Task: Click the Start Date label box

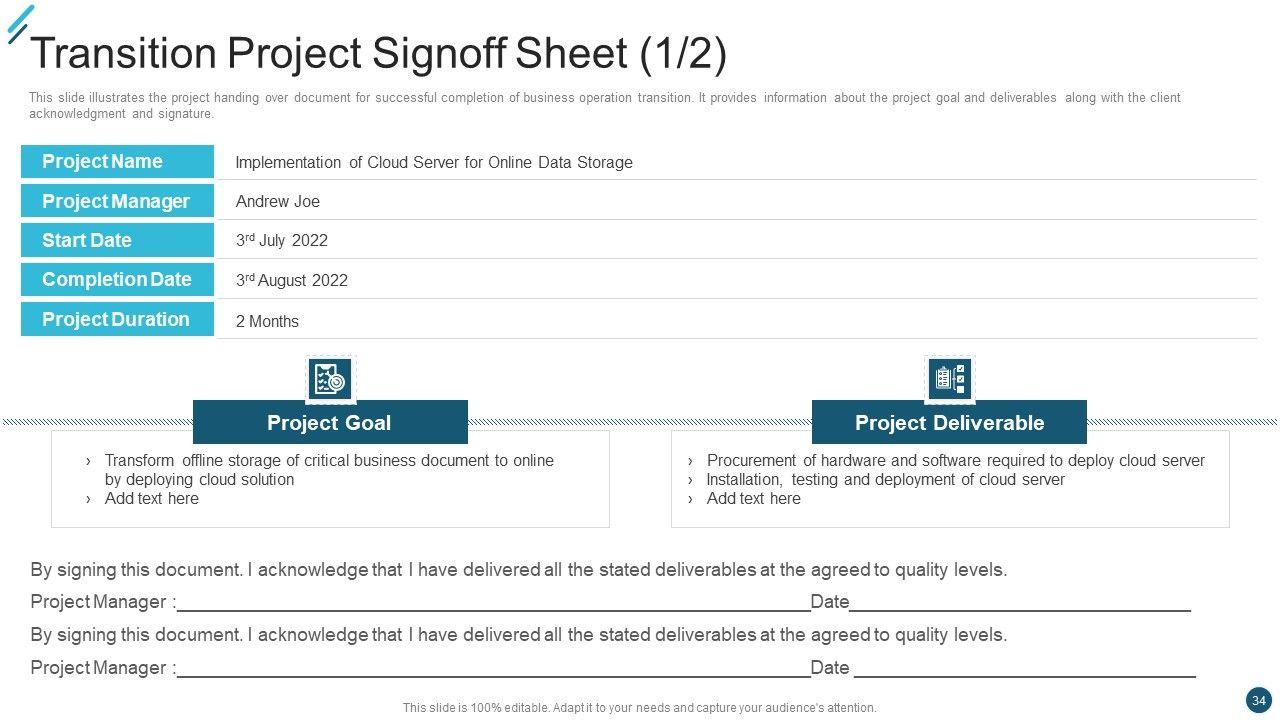Action: pos(117,240)
